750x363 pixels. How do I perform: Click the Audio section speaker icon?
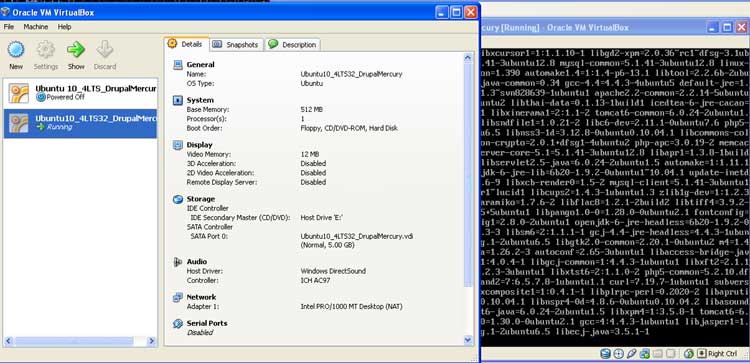click(178, 262)
